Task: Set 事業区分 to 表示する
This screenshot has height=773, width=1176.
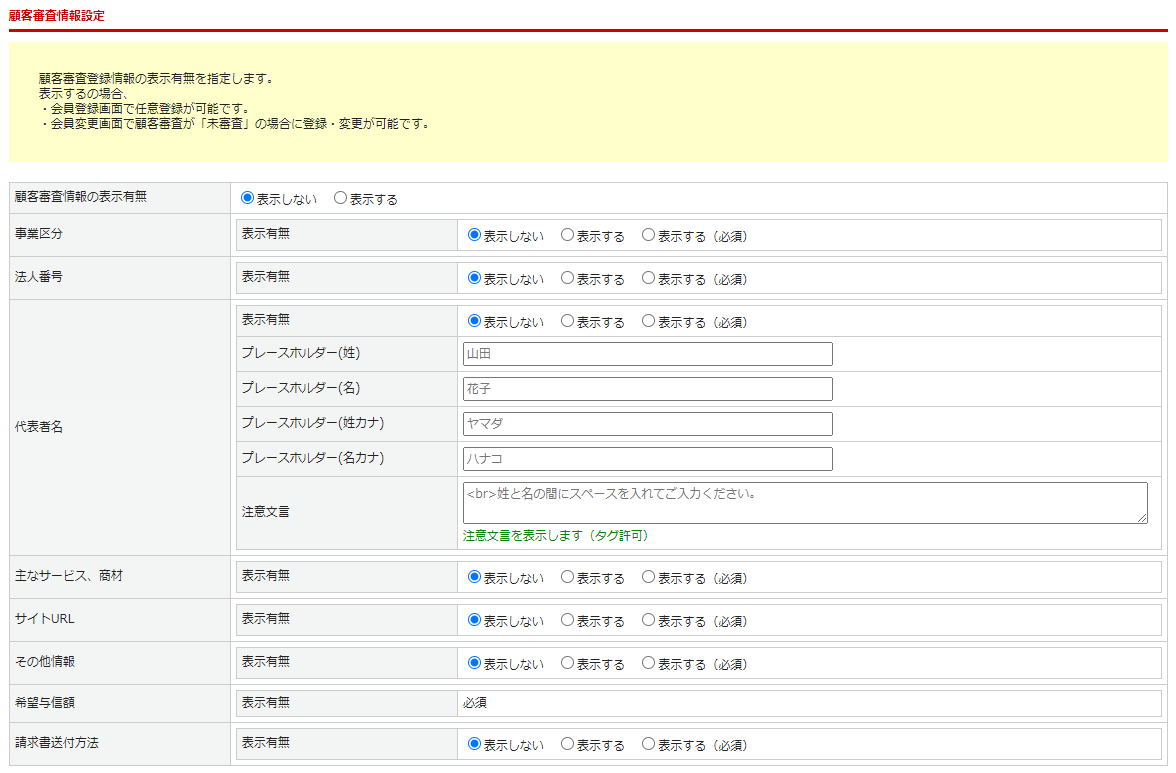Action: coord(567,235)
